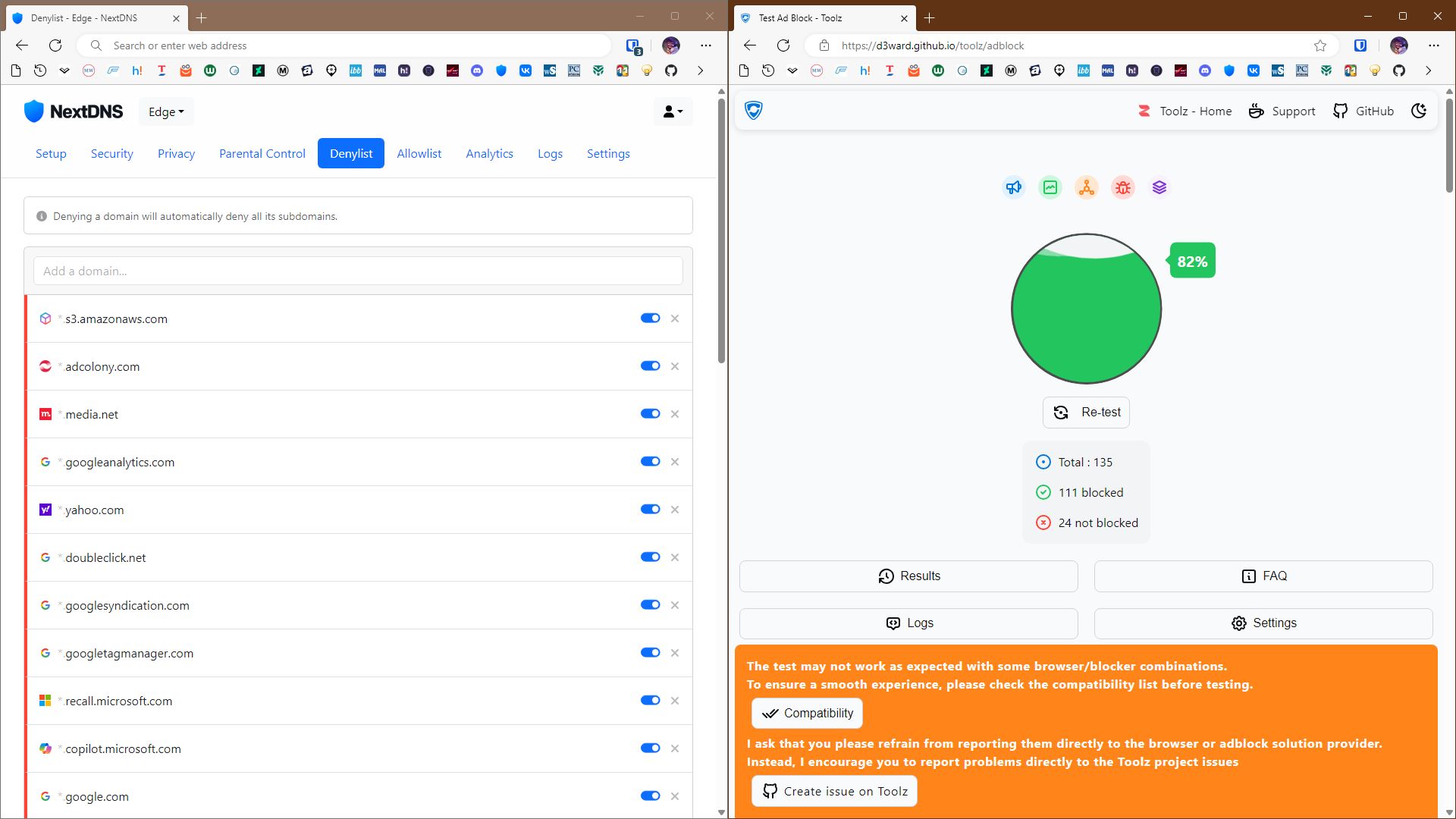
Task: Delete the yahoo.com denylist entry
Action: coord(675,510)
